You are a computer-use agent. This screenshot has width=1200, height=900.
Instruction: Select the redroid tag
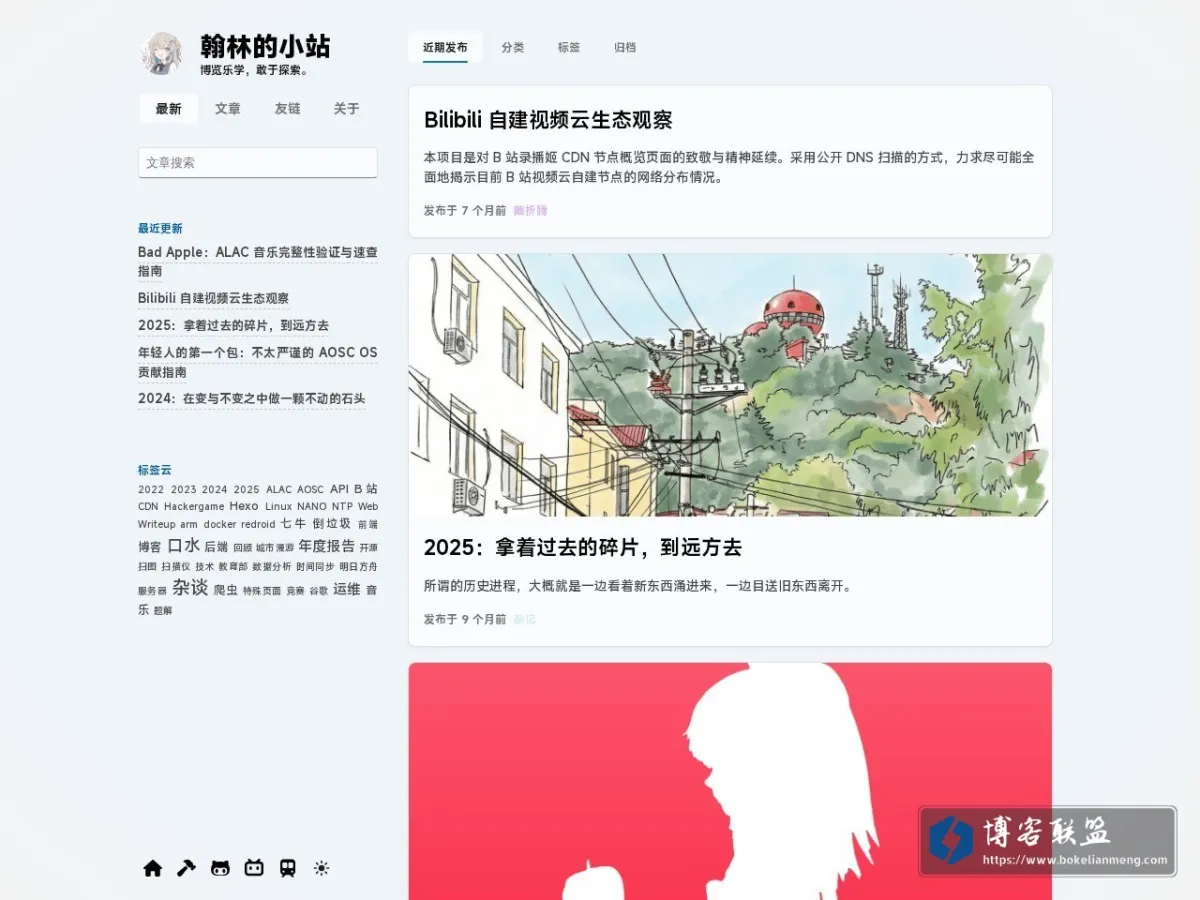coord(258,524)
